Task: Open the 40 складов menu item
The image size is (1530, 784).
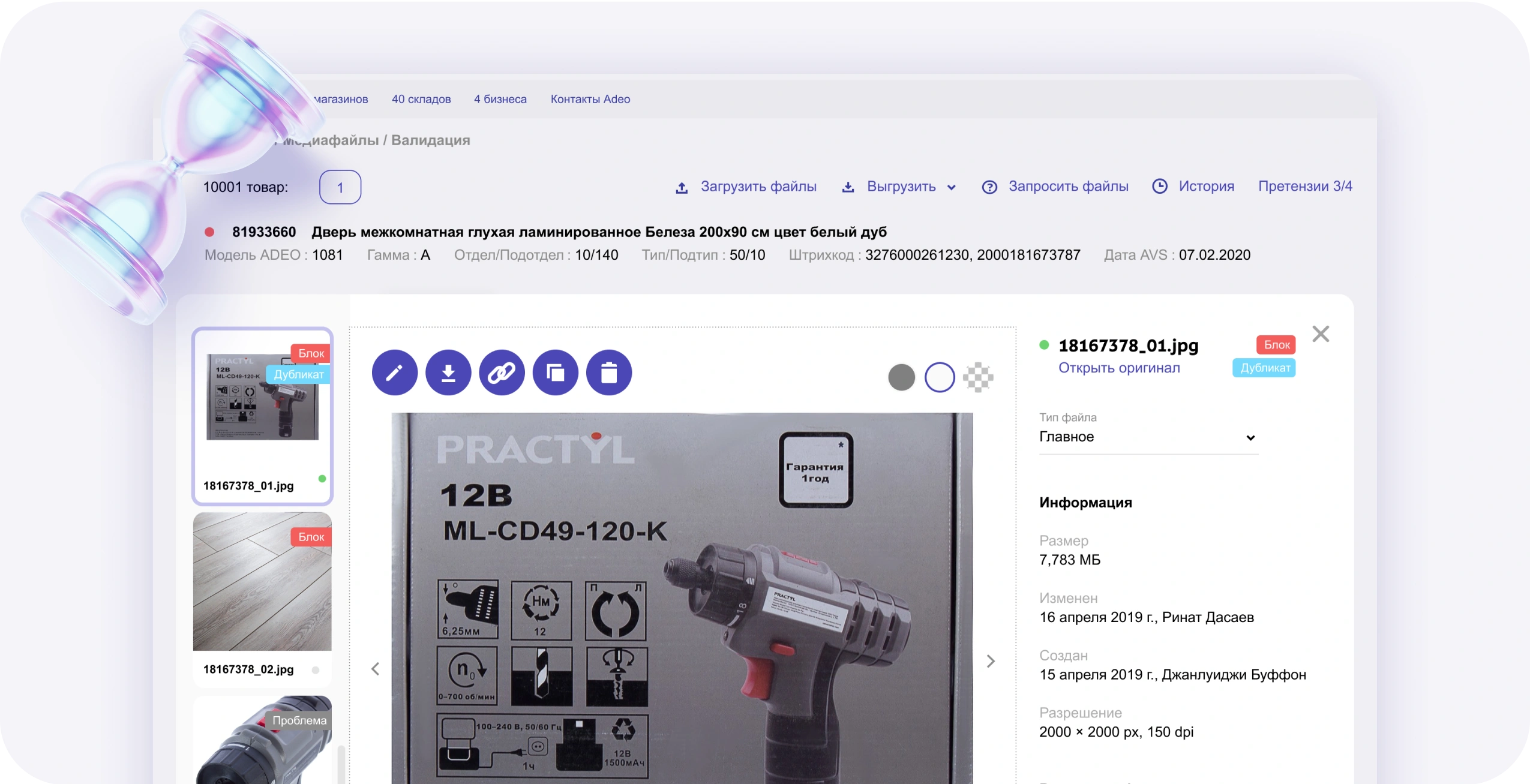Action: tap(421, 99)
